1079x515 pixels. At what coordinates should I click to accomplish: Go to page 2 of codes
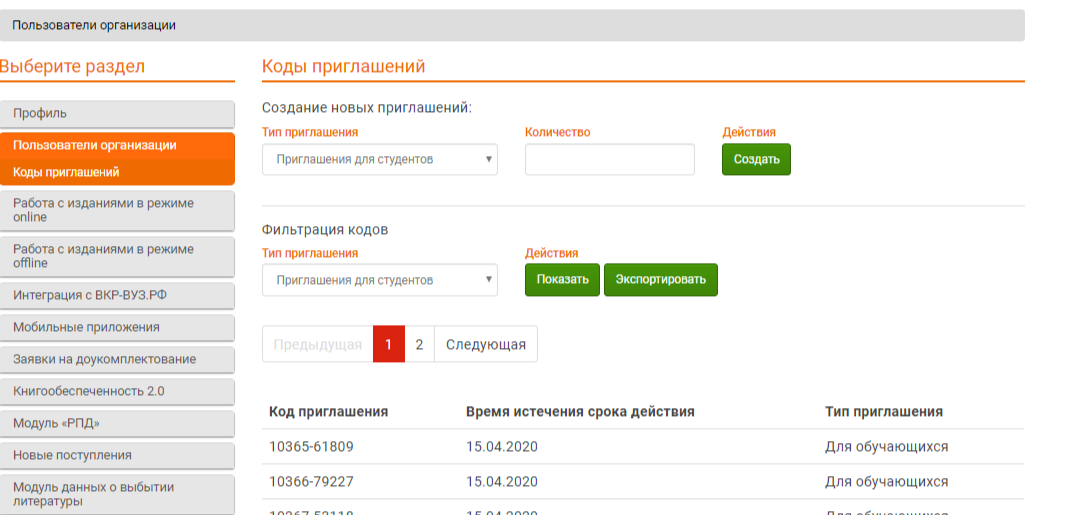point(419,344)
